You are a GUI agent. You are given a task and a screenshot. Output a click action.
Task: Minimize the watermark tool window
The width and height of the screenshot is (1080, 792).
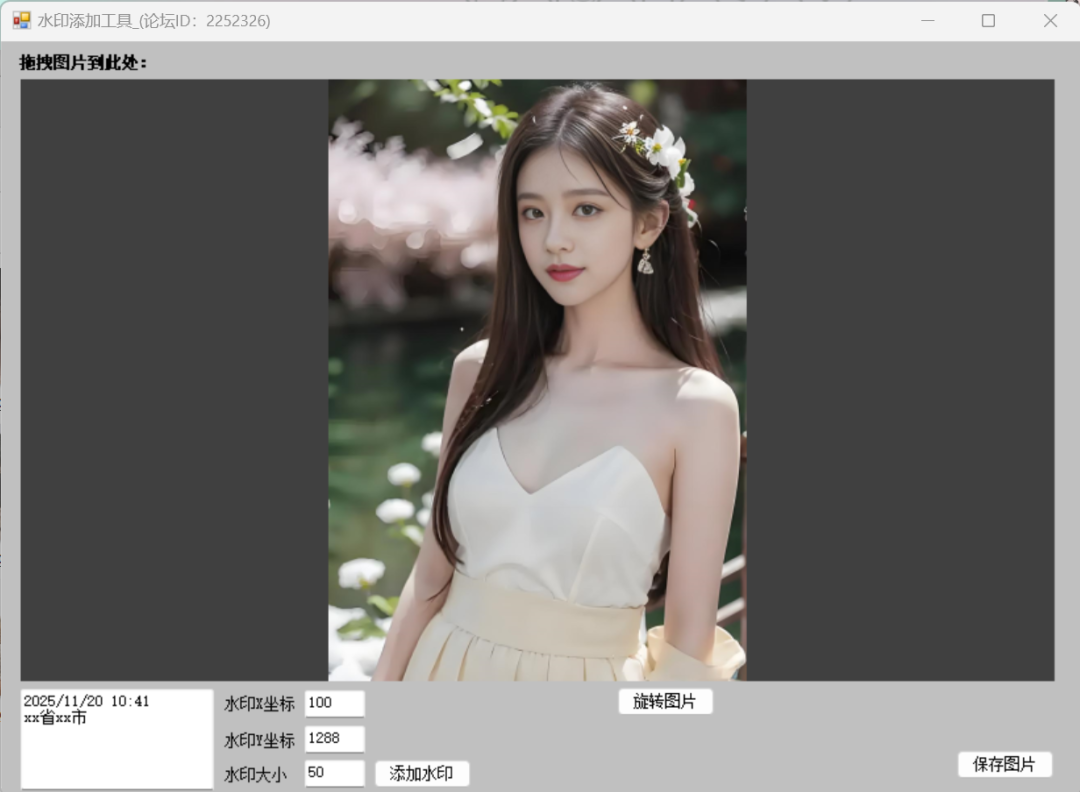tap(927, 20)
